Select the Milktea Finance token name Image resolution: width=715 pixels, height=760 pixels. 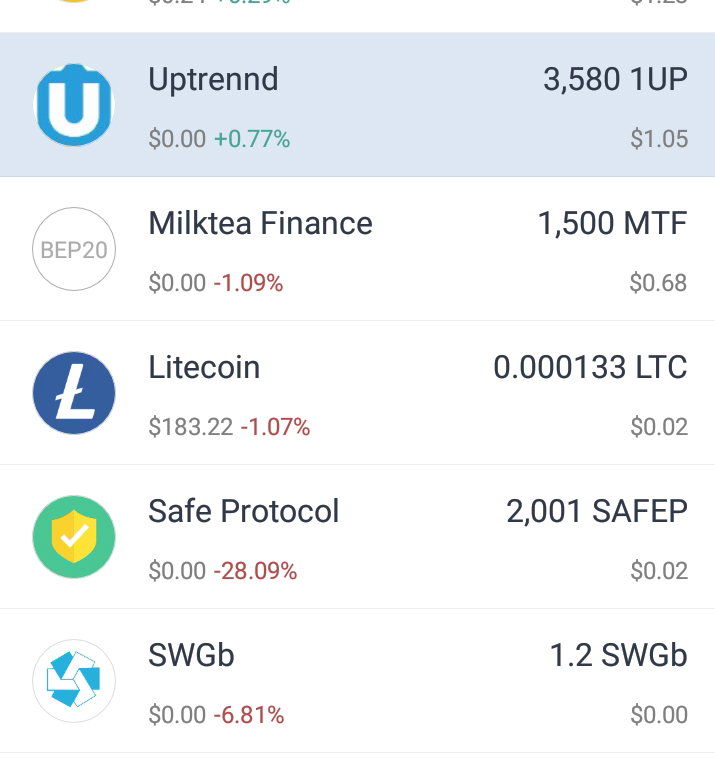click(x=260, y=223)
